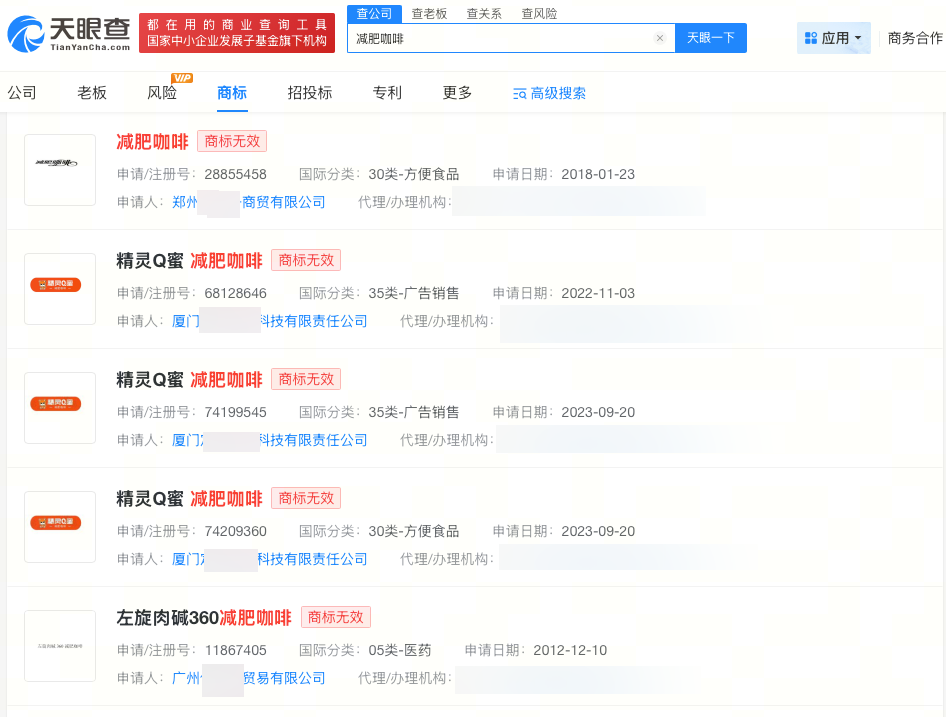The image size is (946, 717).
Task: Open trademark thumbnail for registration 68128646
Action: click(x=60, y=289)
